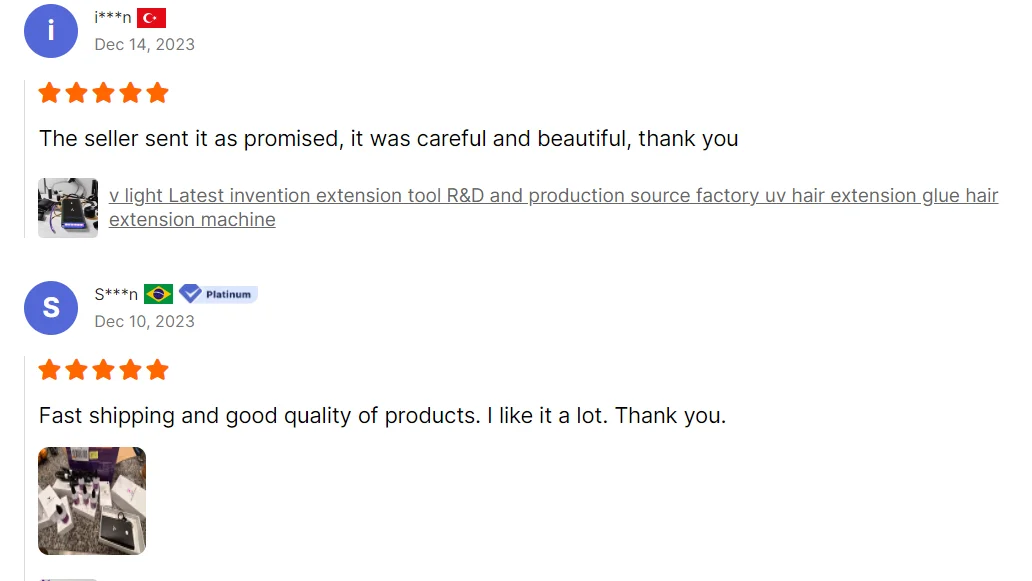The height and width of the screenshot is (581, 1032).
Task: Click the Dec 14, 2023 review date
Action: point(144,44)
